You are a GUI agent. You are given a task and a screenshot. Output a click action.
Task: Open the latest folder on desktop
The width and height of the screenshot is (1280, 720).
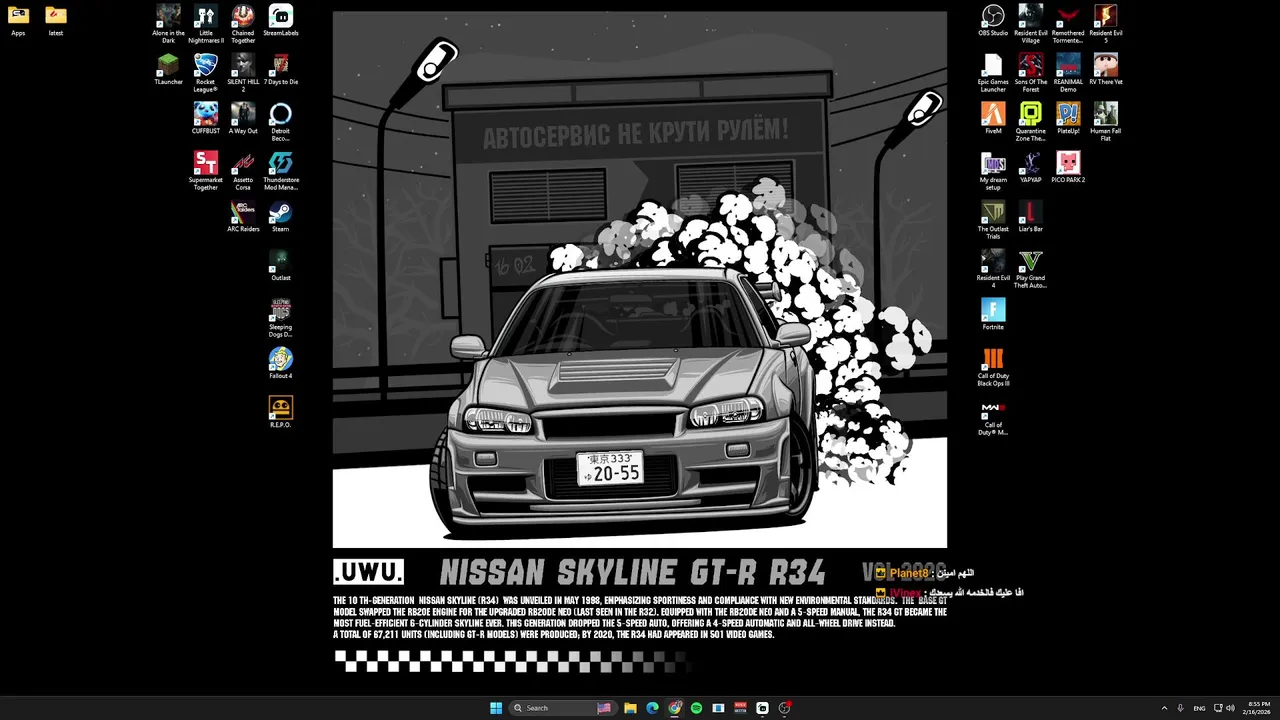pos(56,21)
